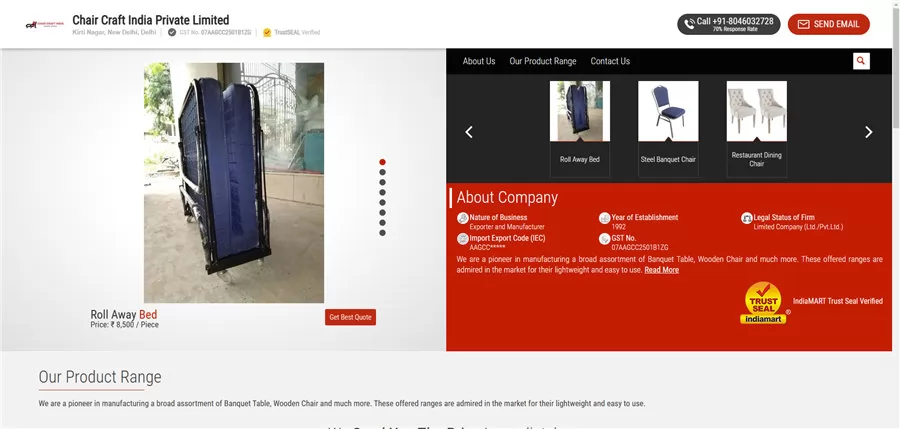Select the fourth slideshow dot

coord(382,192)
